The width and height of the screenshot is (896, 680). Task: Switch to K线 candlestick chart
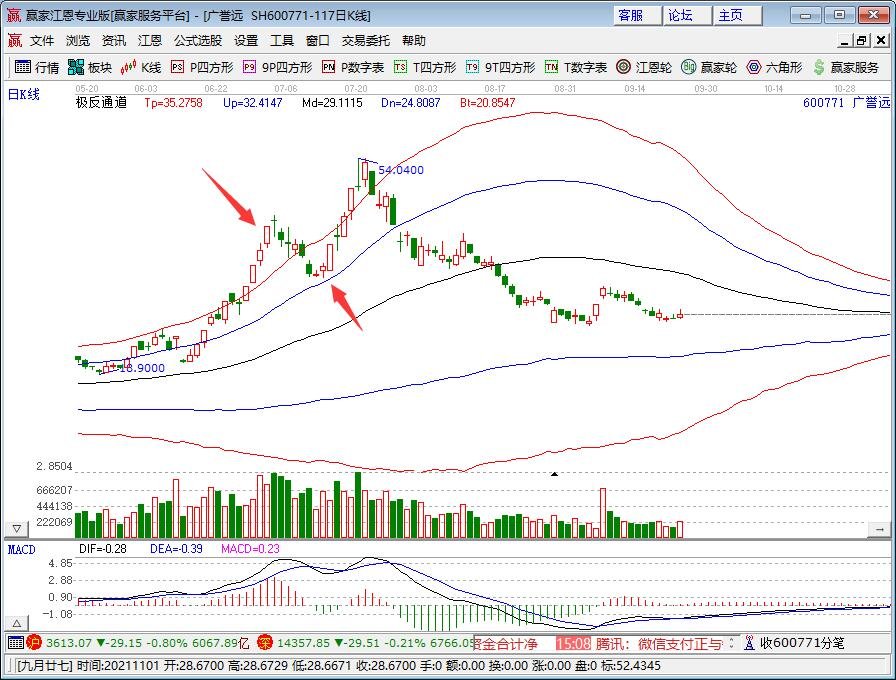[x=141, y=67]
